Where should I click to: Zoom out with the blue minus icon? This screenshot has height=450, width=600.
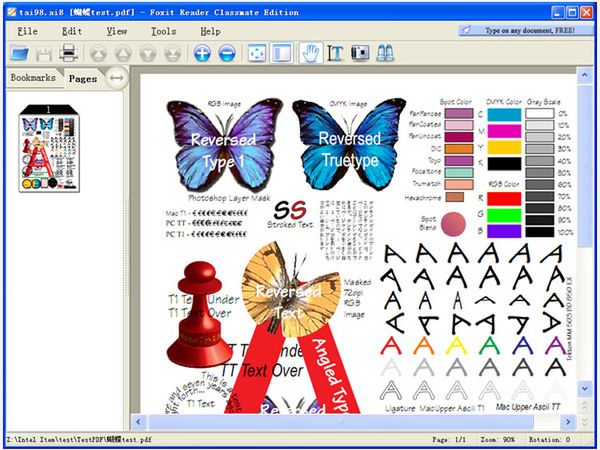pos(227,53)
